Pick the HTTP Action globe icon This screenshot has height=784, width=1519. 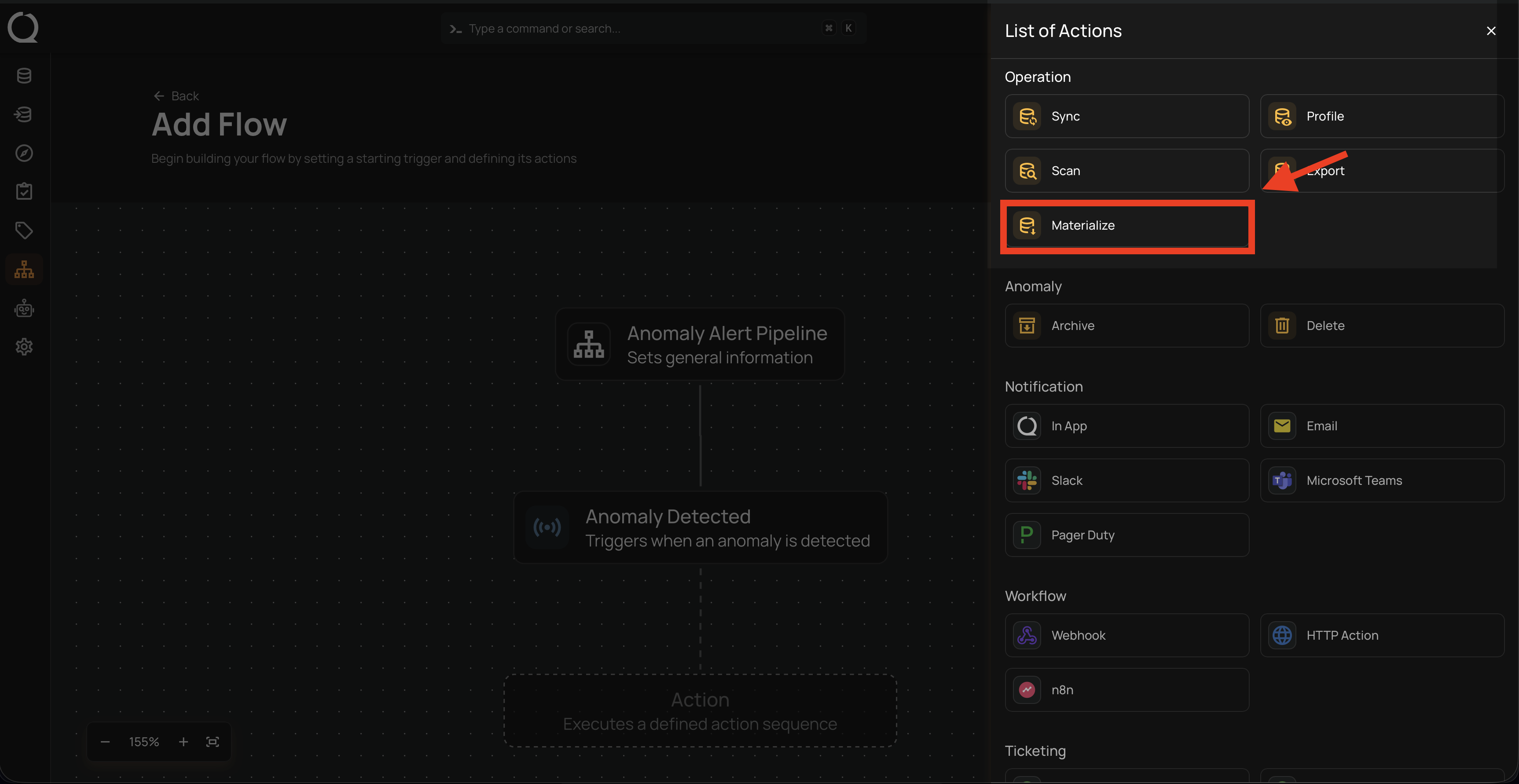1282,635
